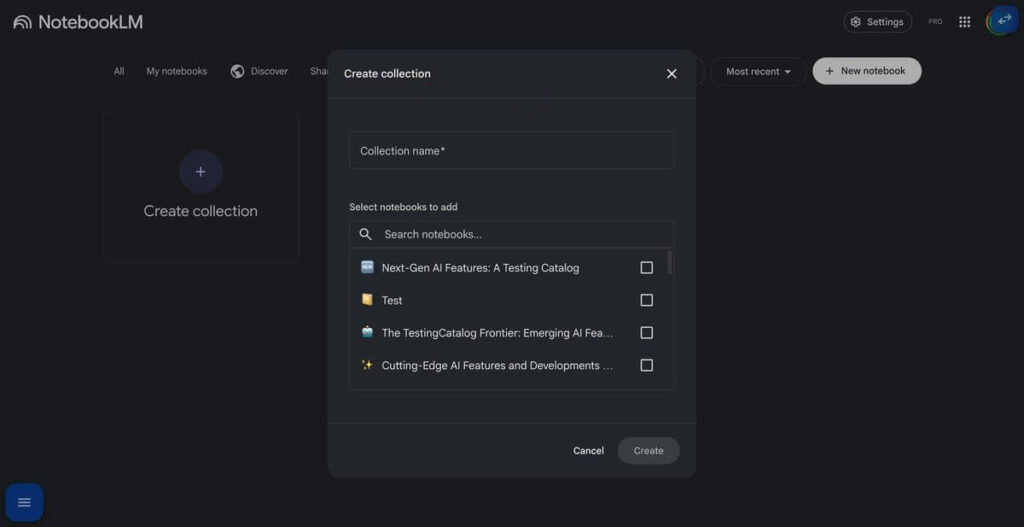The image size is (1024, 527).
Task: Switch to the All tab
Action: 119,71
